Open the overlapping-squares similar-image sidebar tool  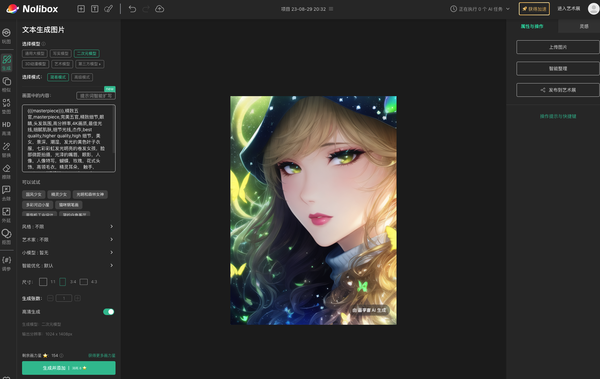7,84
